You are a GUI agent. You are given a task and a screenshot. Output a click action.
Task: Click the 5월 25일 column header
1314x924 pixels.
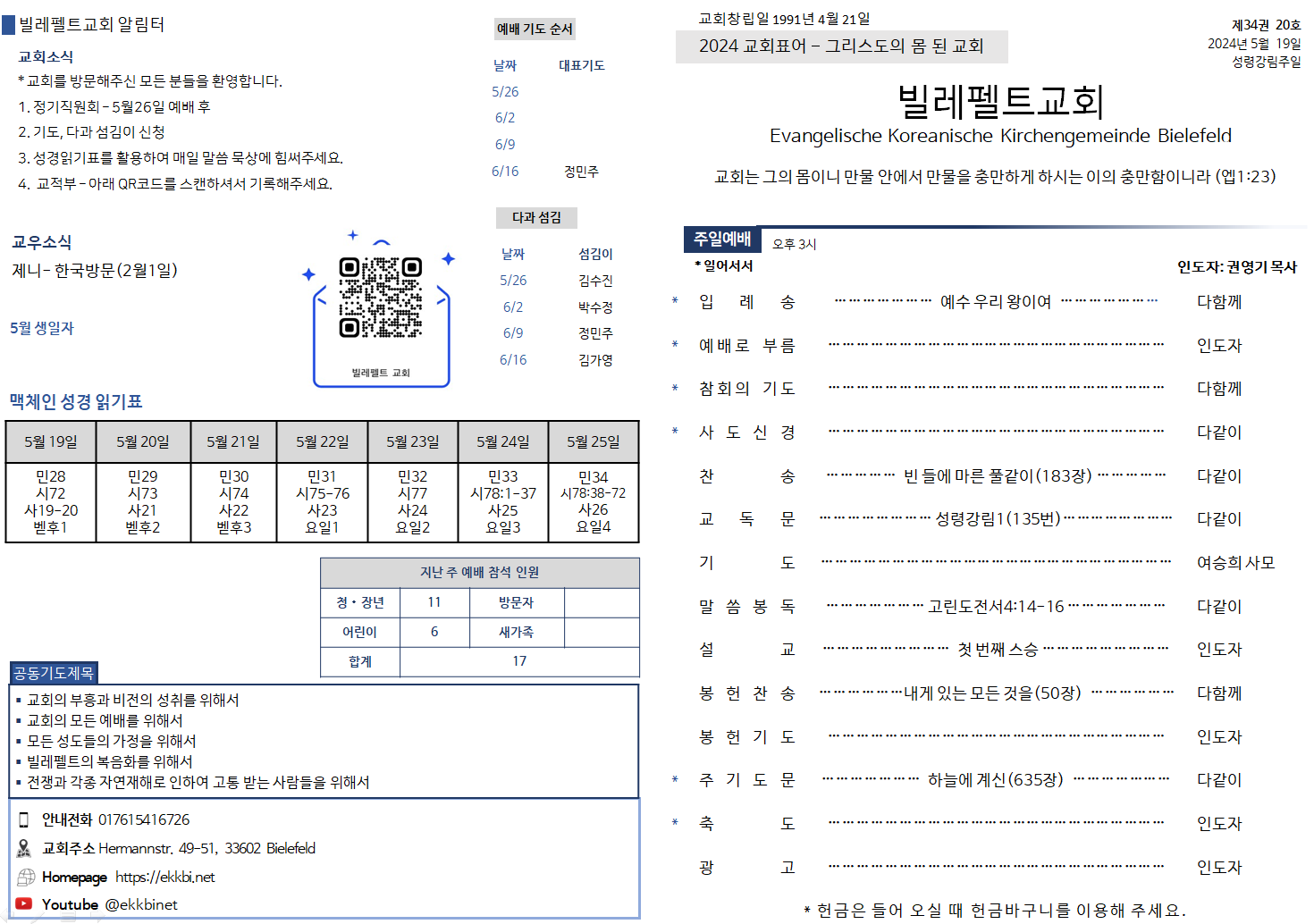(x=593, y=441)
